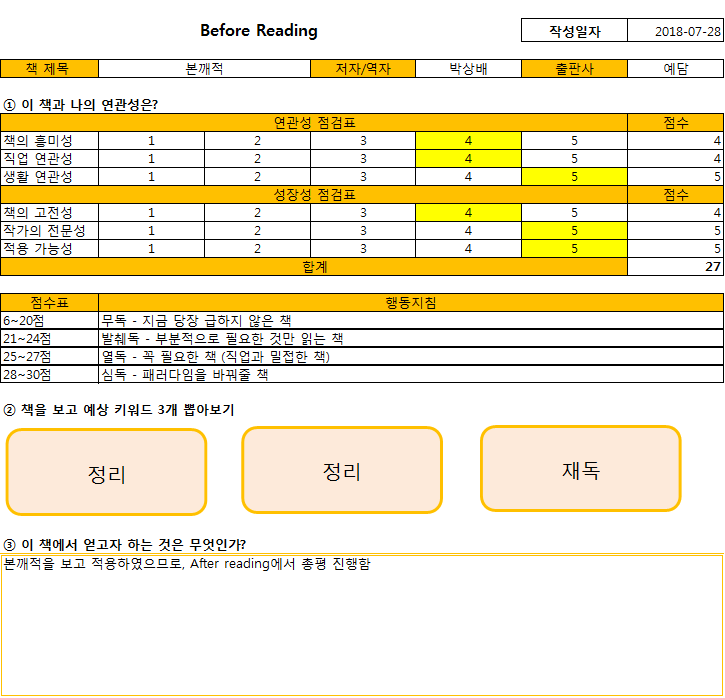Select the 적용 가능성 row label
The width and height of the screenshot is (725, 698).
(x=49, y=249)
